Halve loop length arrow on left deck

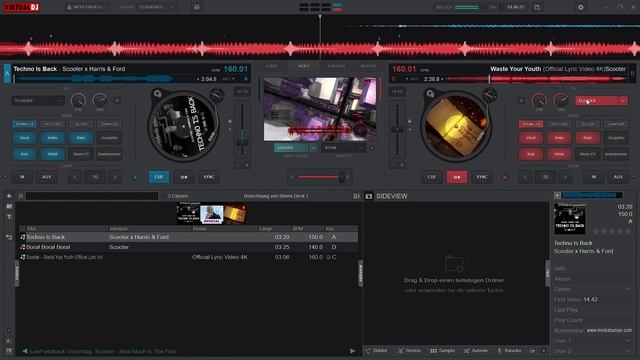click(75, 177)
